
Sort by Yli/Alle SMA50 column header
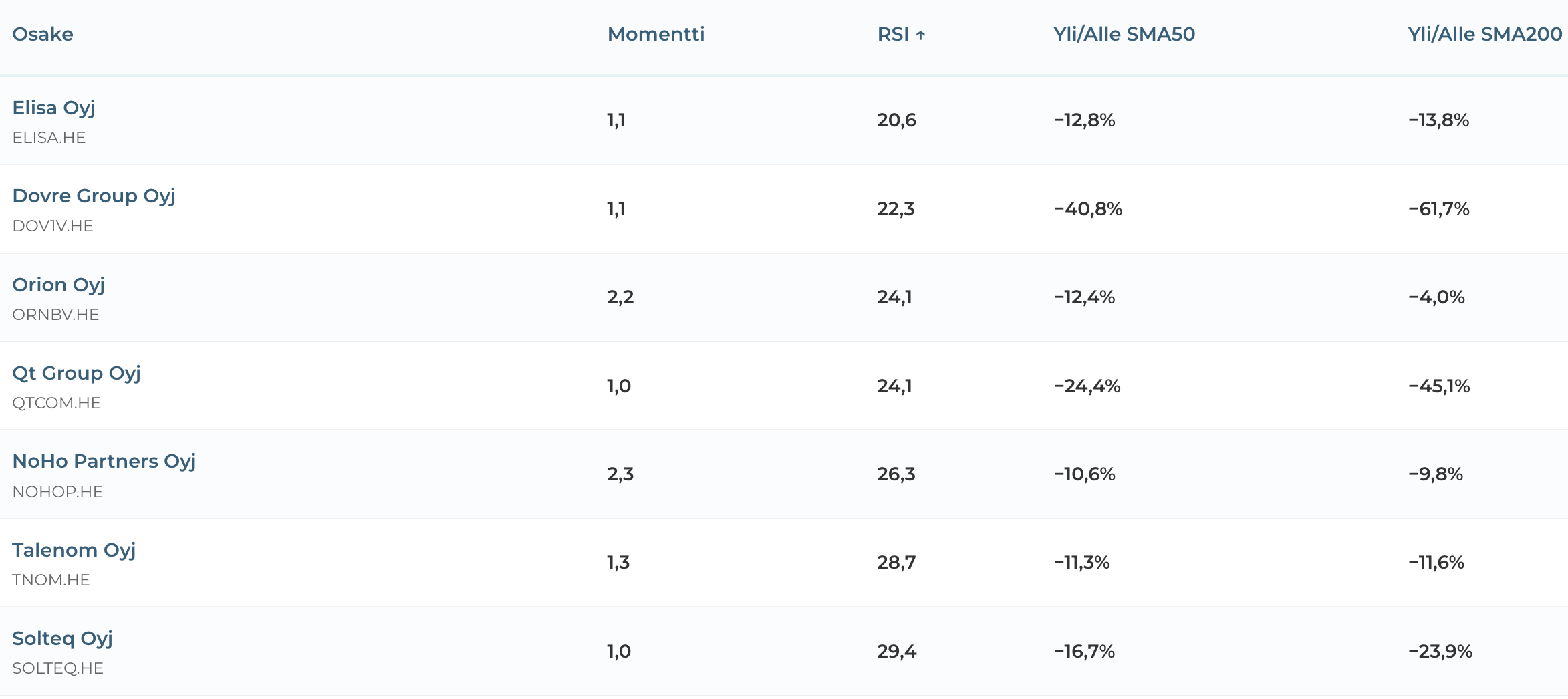pos(1124,34)
